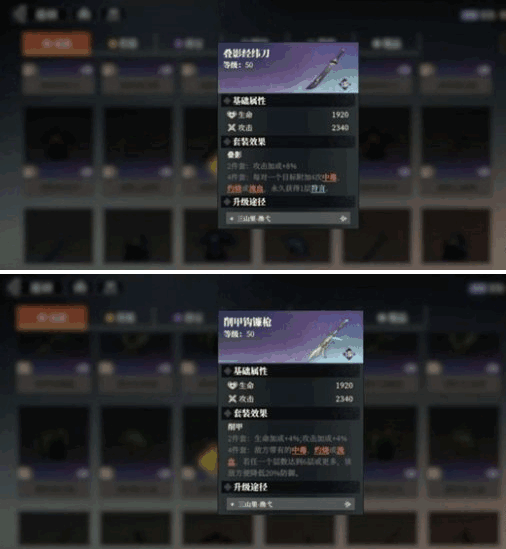Image resolution: width=506 pixels, height=549 pixels.
Task: Click the set emblem icon beside 削甲钩镰枪 spear
Action: [349, 354]
